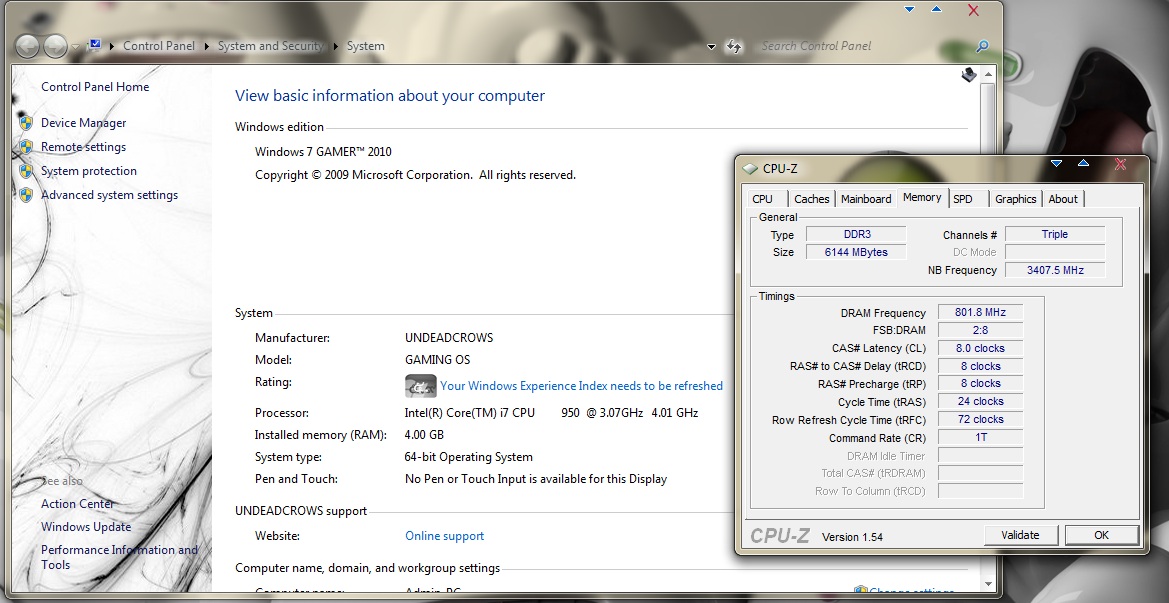Click the DDR3 memory type field
This screenshot has width=1169, height=603.
tap(857, 234)
